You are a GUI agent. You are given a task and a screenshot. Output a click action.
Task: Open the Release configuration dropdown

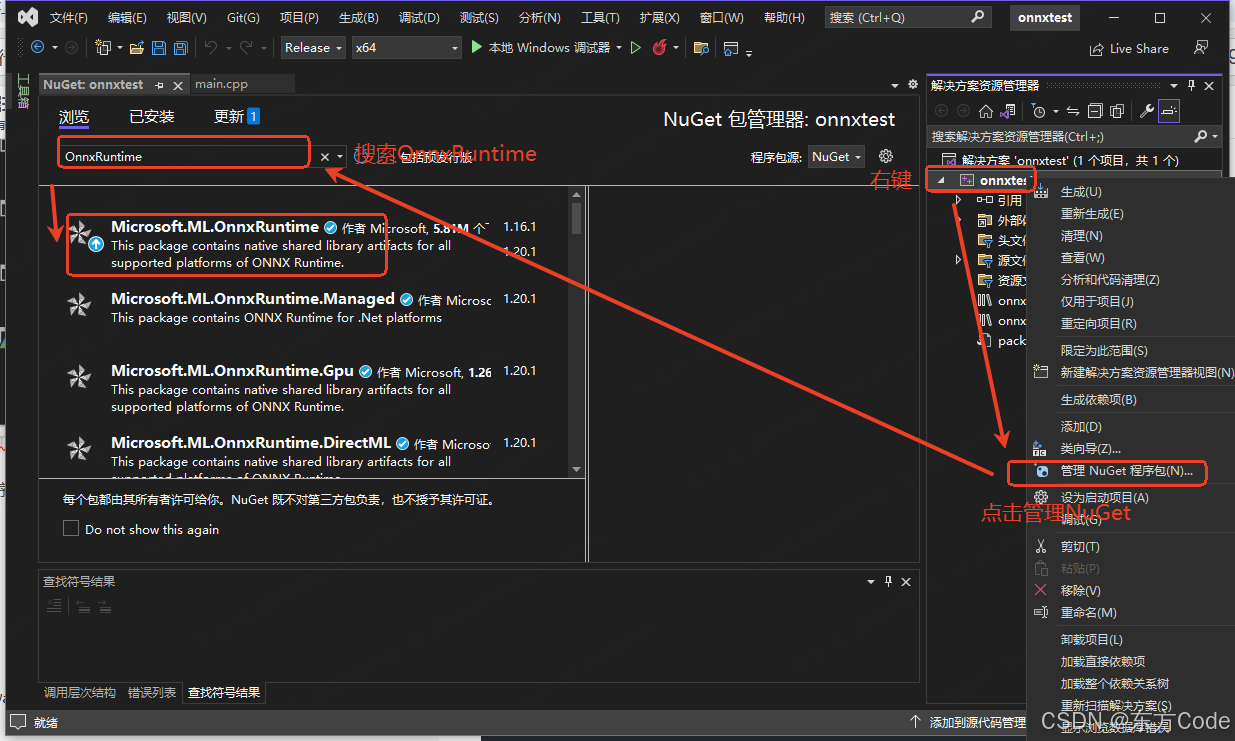(313, 47)
